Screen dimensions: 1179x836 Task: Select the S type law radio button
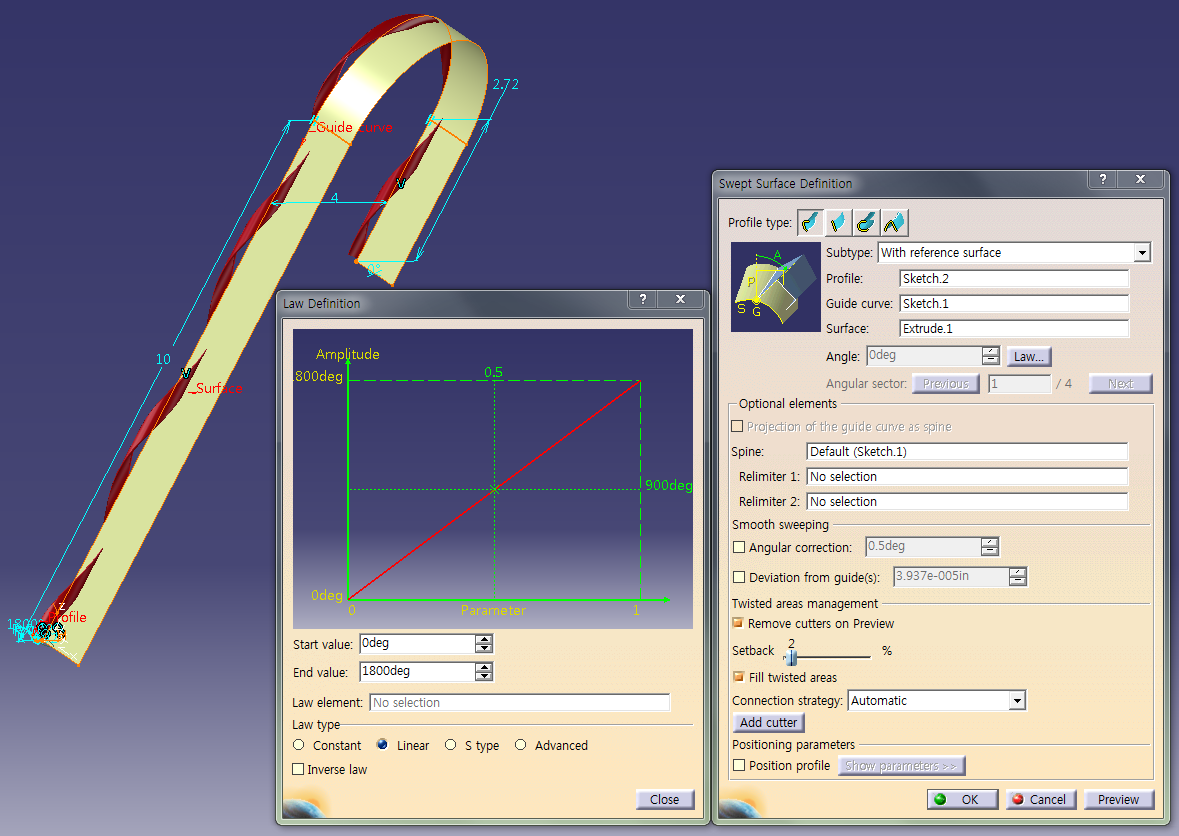(454, 745)
